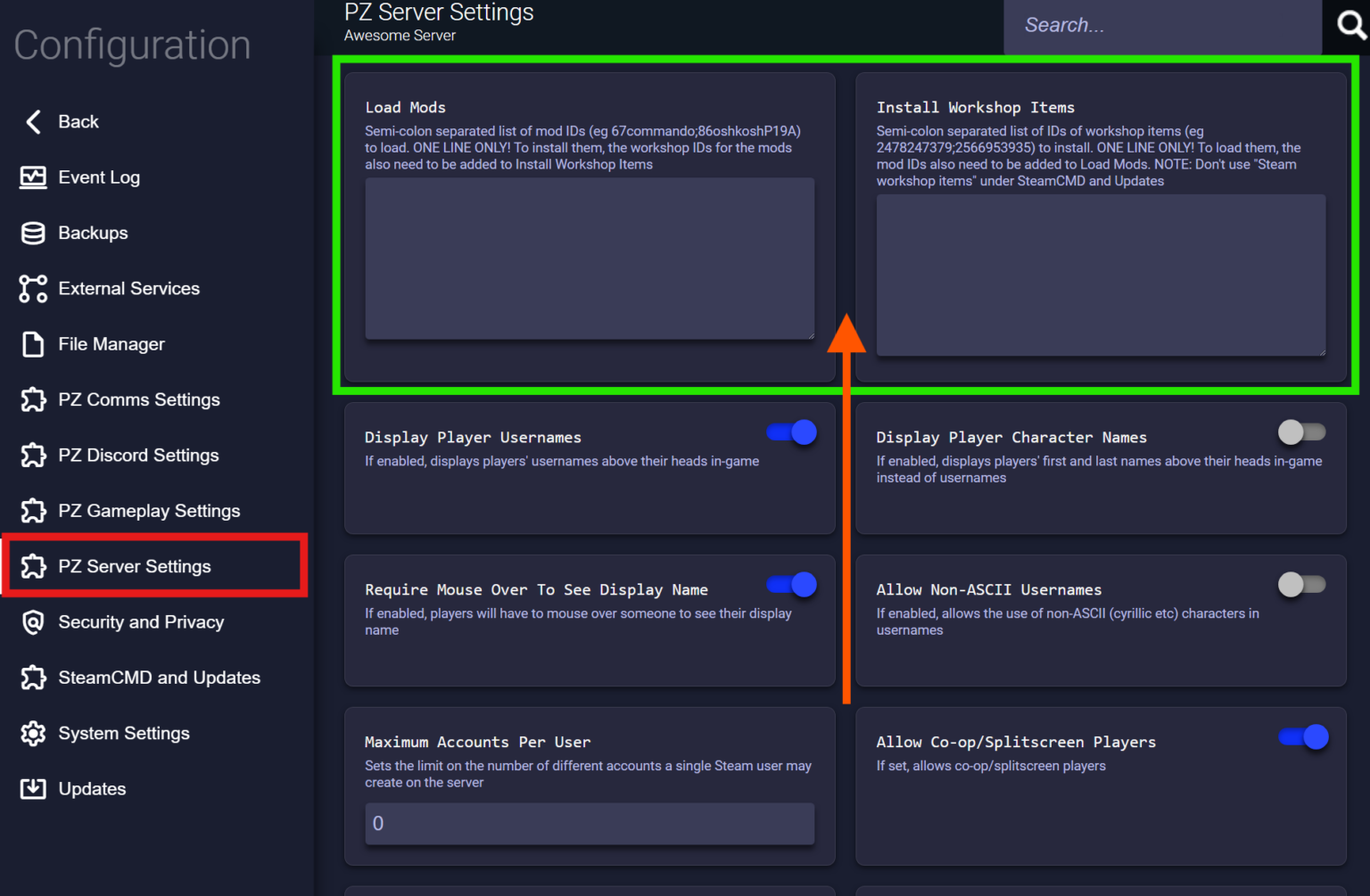This screenshot has width=1370, height=896.
Task: Select the Backups database icon
Action: click(x=33, y=233)
